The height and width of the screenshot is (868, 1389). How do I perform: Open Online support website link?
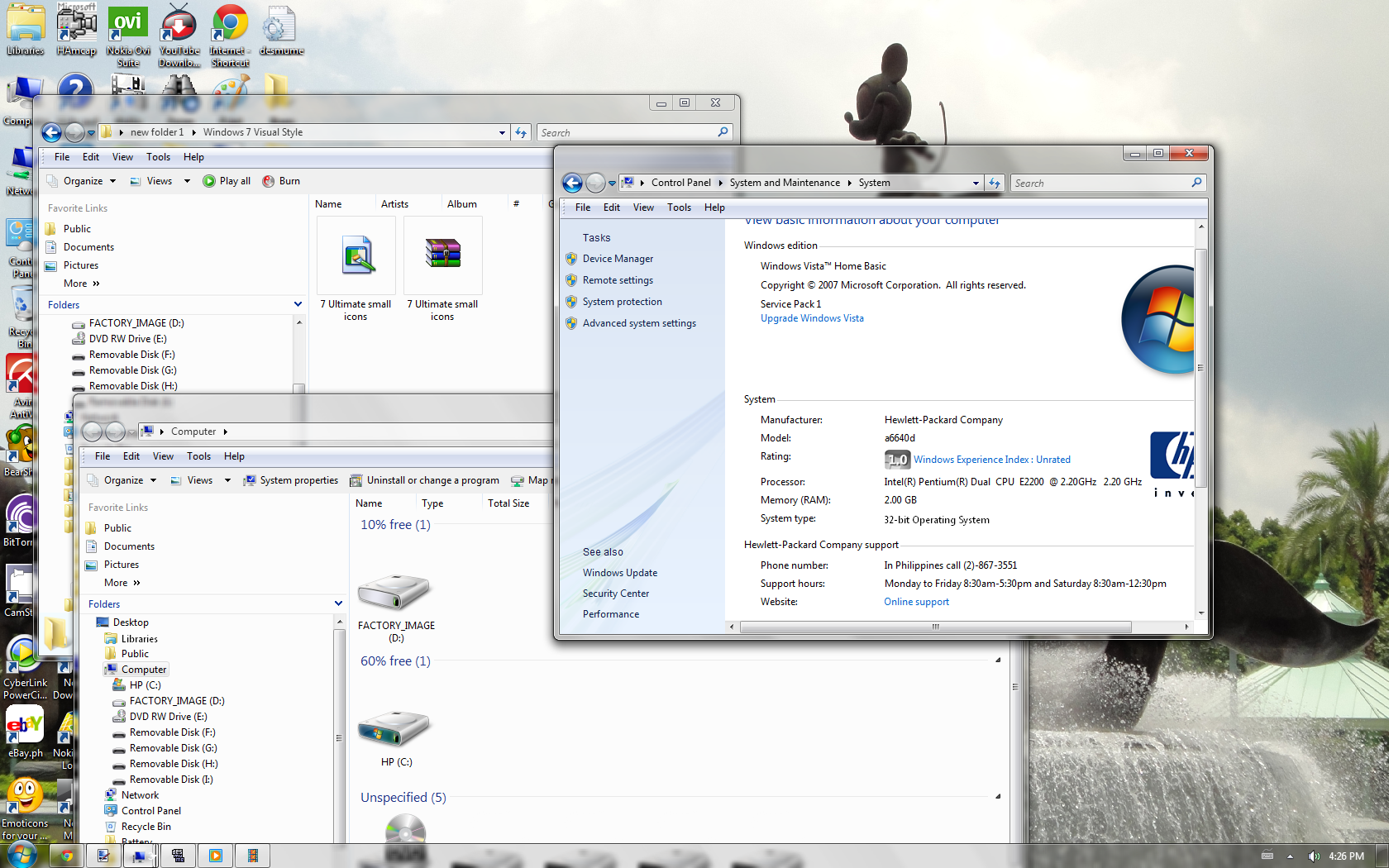point(916,602)
